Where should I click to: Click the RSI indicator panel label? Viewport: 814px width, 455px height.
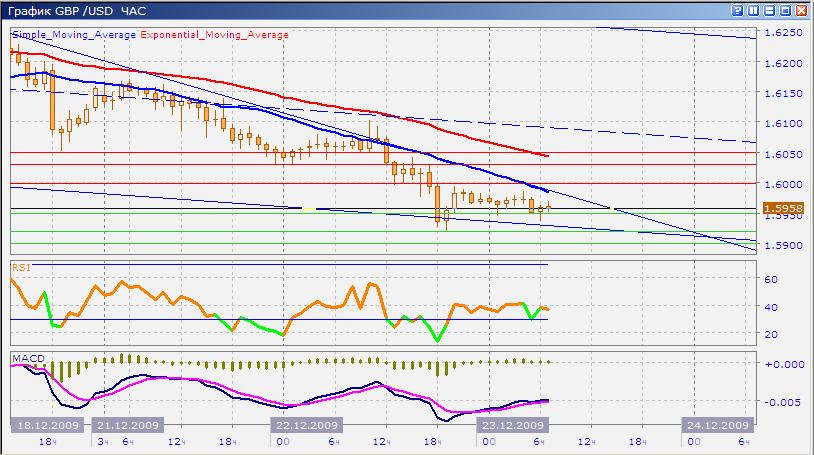pos(20,268)
